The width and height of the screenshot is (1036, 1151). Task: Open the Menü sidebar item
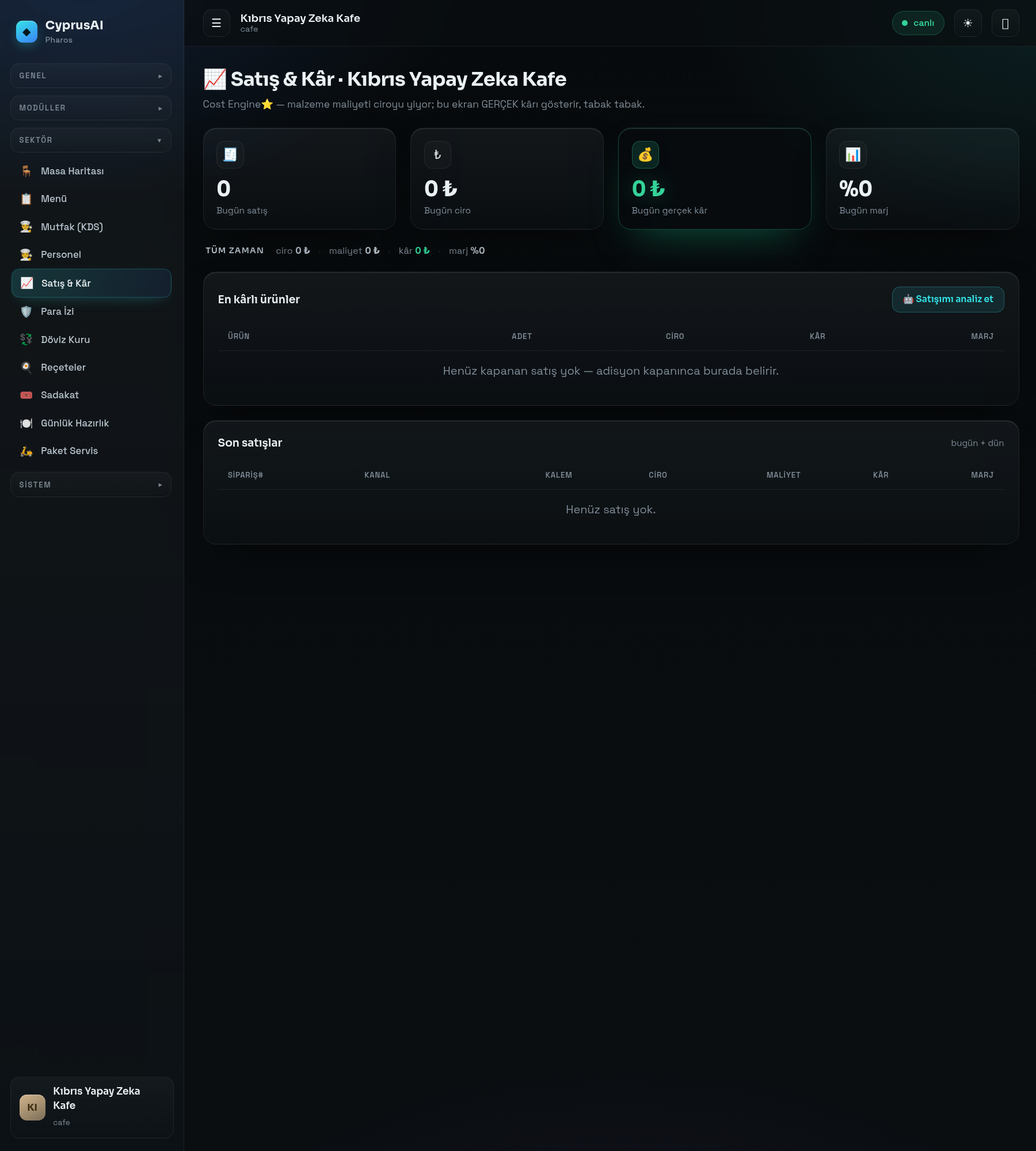(91, 199)
